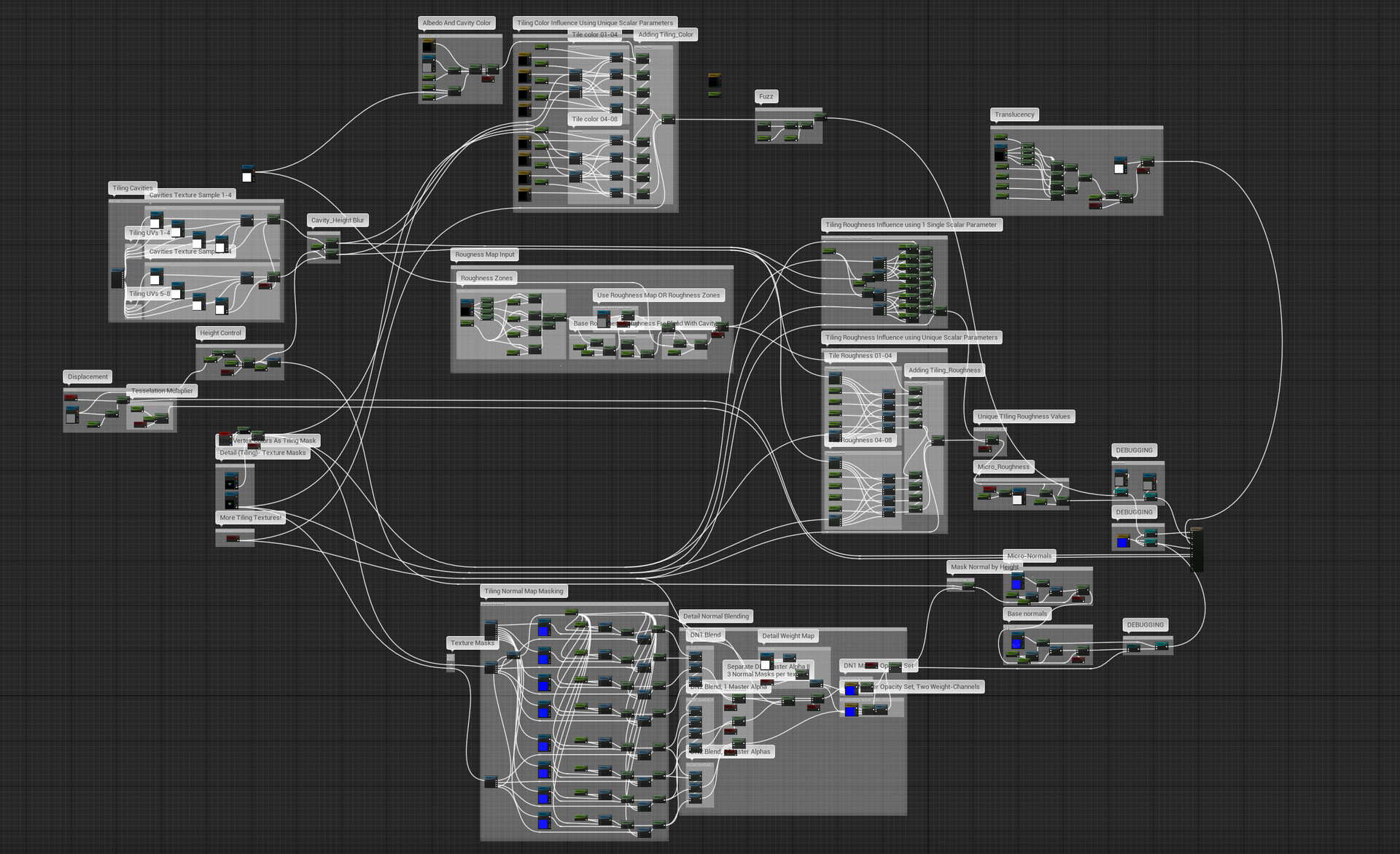Select the Tiling Normal Map Masking comment title
The image size is (1400, 854).
click(524, 591)
